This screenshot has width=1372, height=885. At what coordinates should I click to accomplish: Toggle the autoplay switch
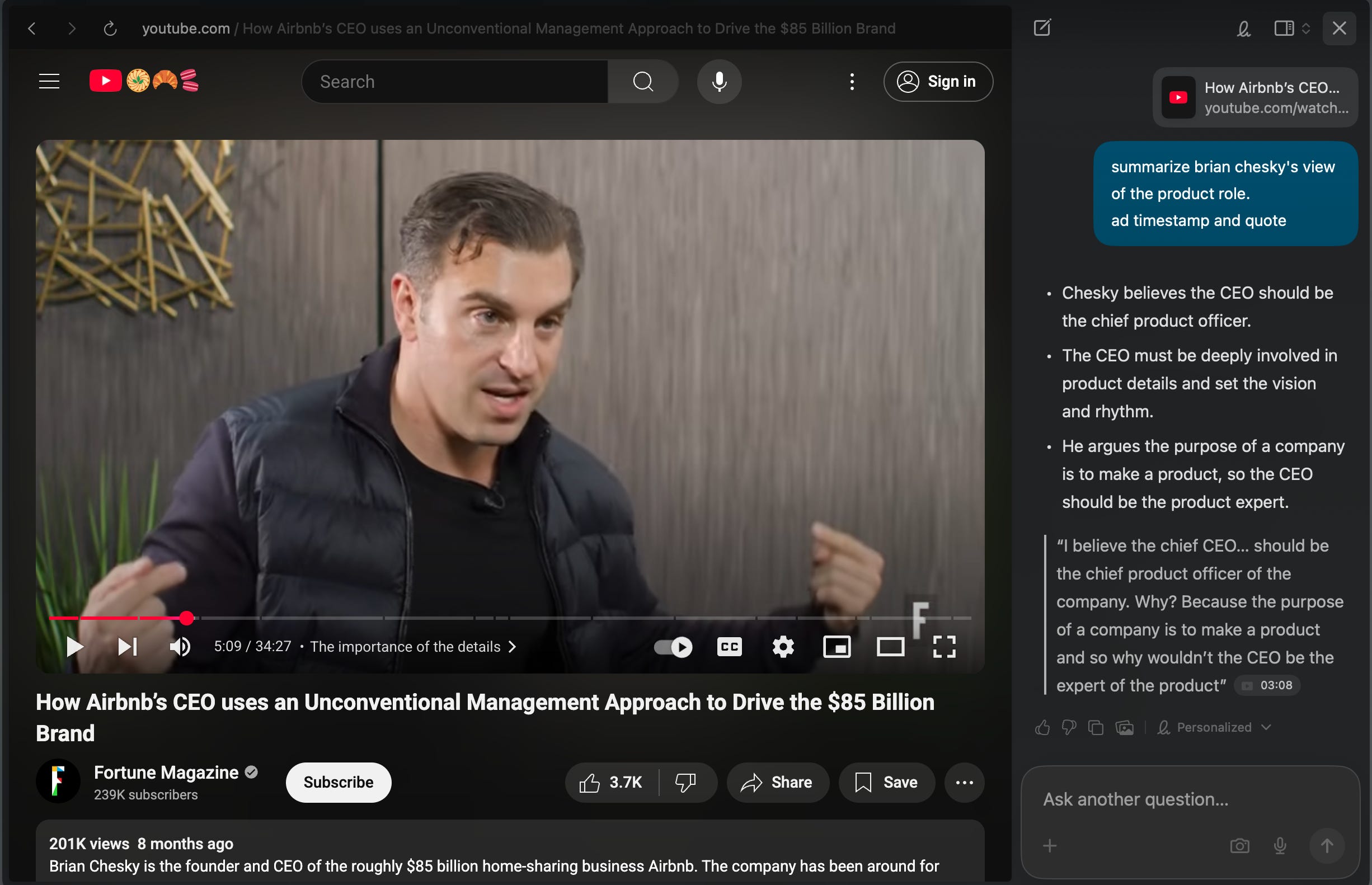click(x=673, y=647)
